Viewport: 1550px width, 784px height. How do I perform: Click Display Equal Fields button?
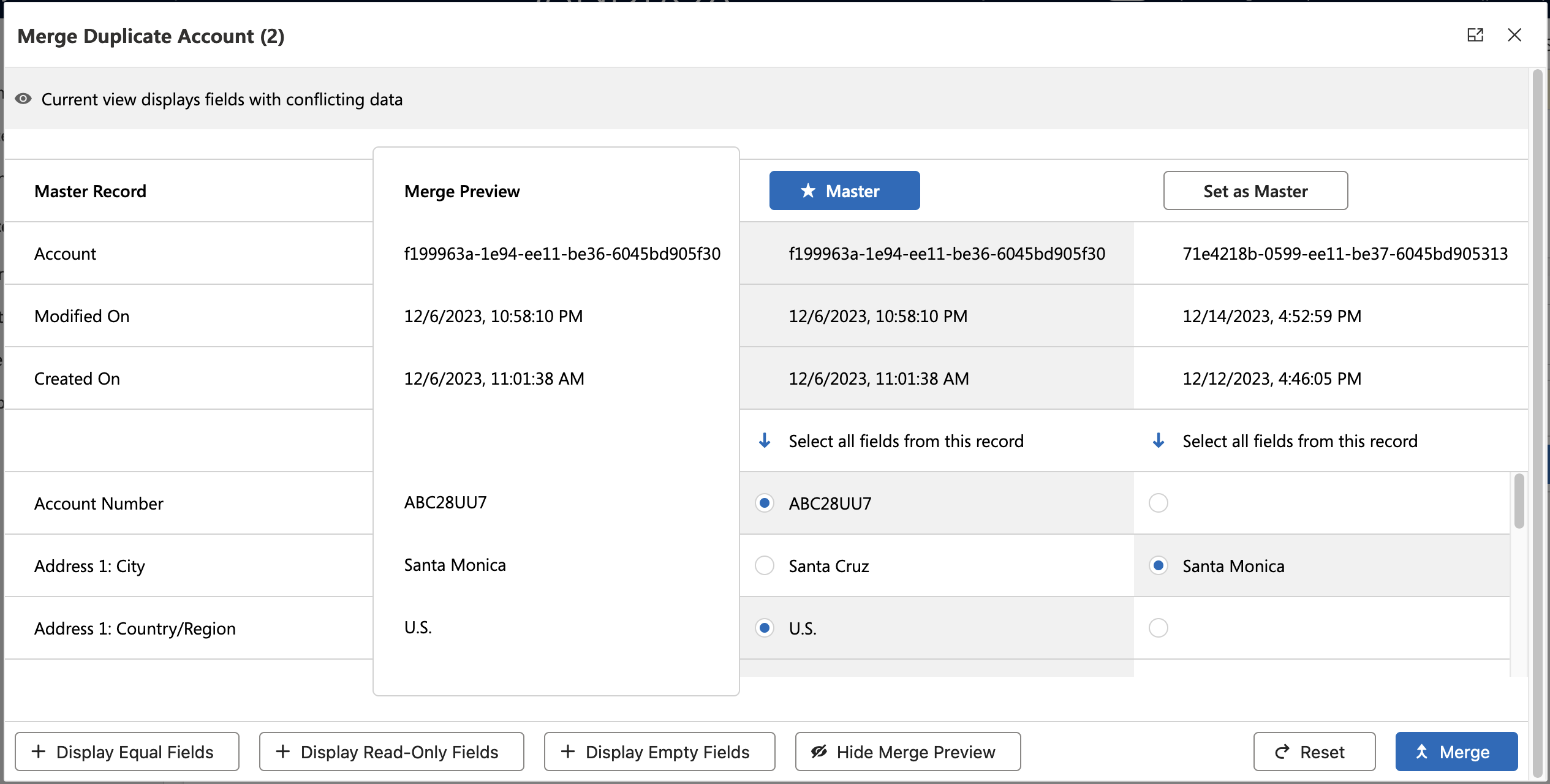click(x=127, y=752)
